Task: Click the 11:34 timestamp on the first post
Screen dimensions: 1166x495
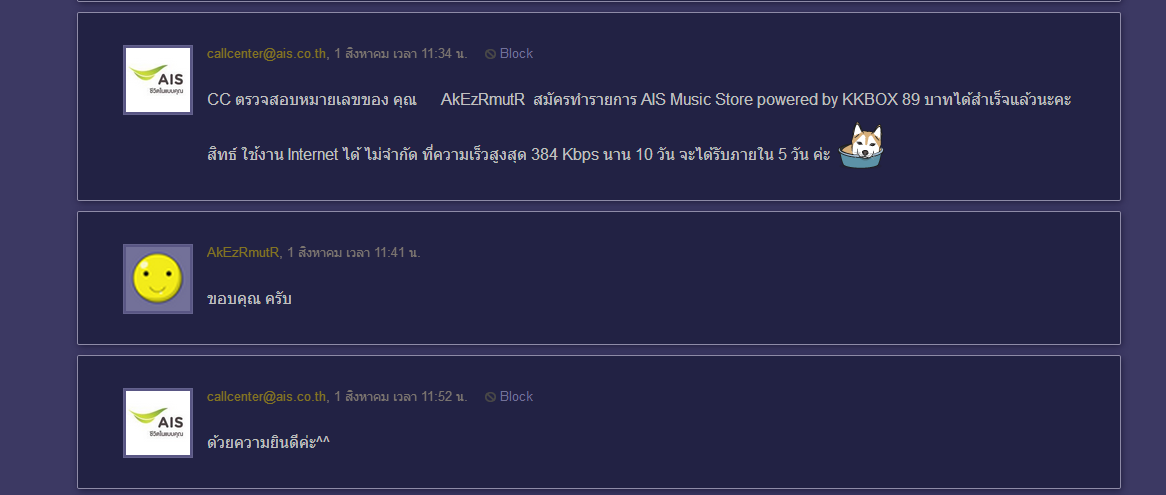Action: click(x=401, y=54)
